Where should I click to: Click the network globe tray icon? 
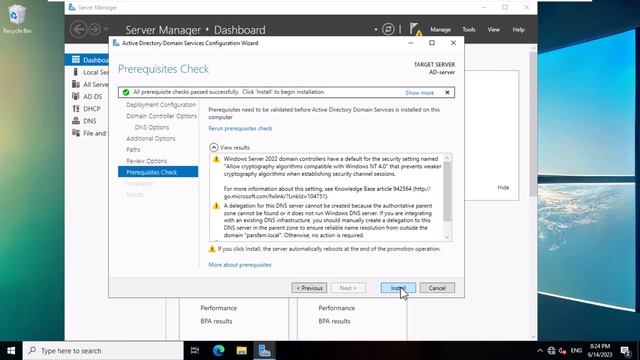[x=551, y=351]
